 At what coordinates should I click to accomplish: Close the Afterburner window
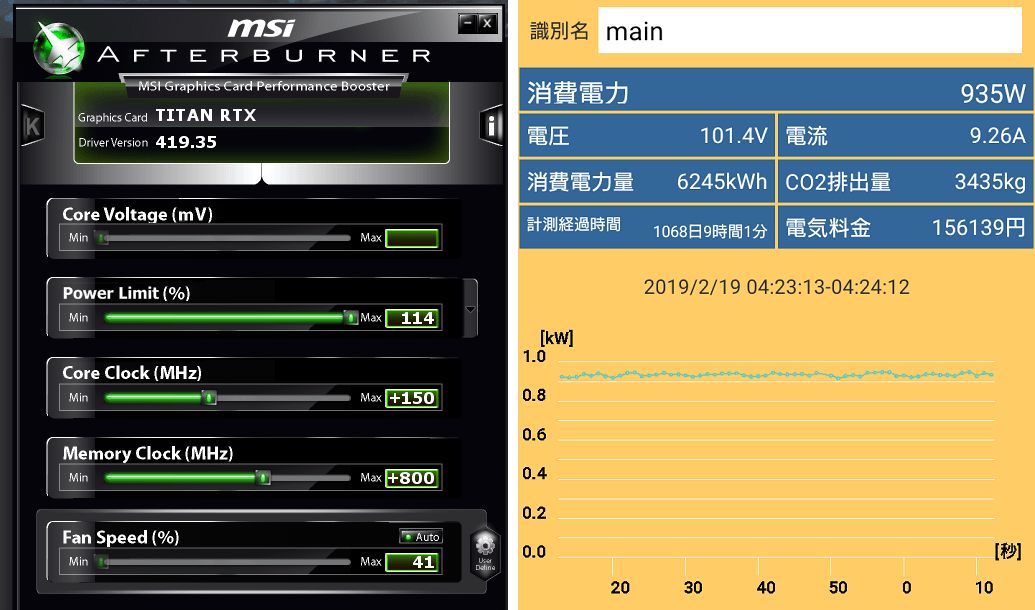coord(487,24)
